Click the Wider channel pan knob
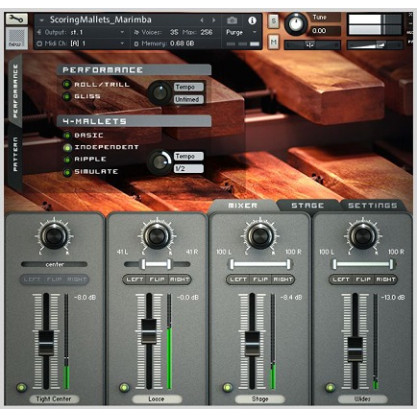Viewport: 417px width, 418px height. pyautogui.click(x=362, y=236)
